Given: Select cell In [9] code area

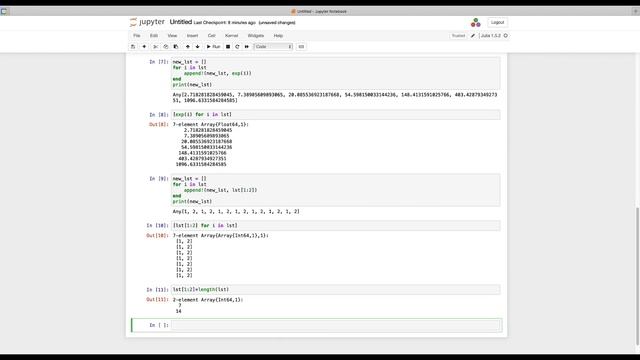Looking at the screenshot, I should pos(336,190).
